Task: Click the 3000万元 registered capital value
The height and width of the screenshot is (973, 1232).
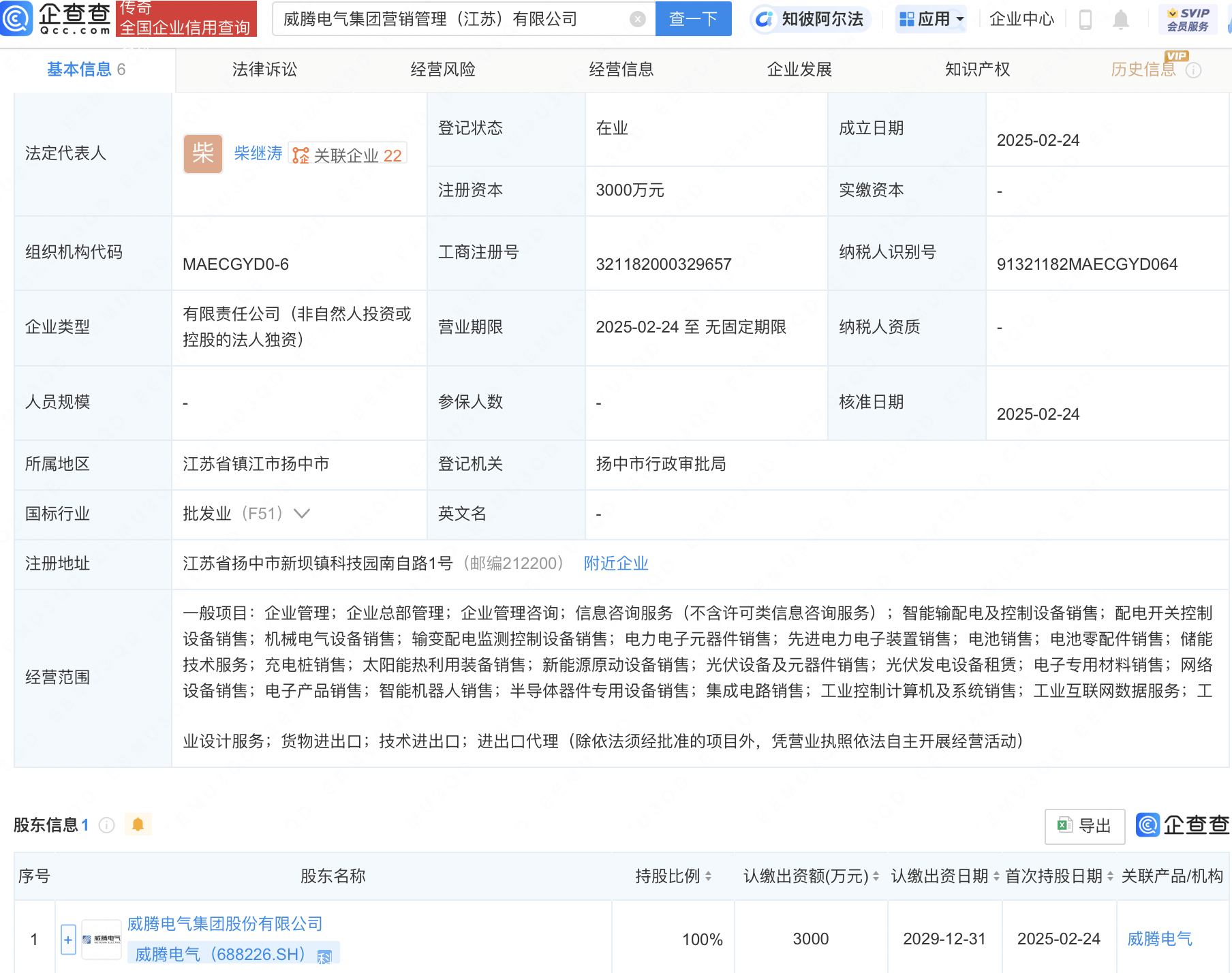Action: point(630,190)
